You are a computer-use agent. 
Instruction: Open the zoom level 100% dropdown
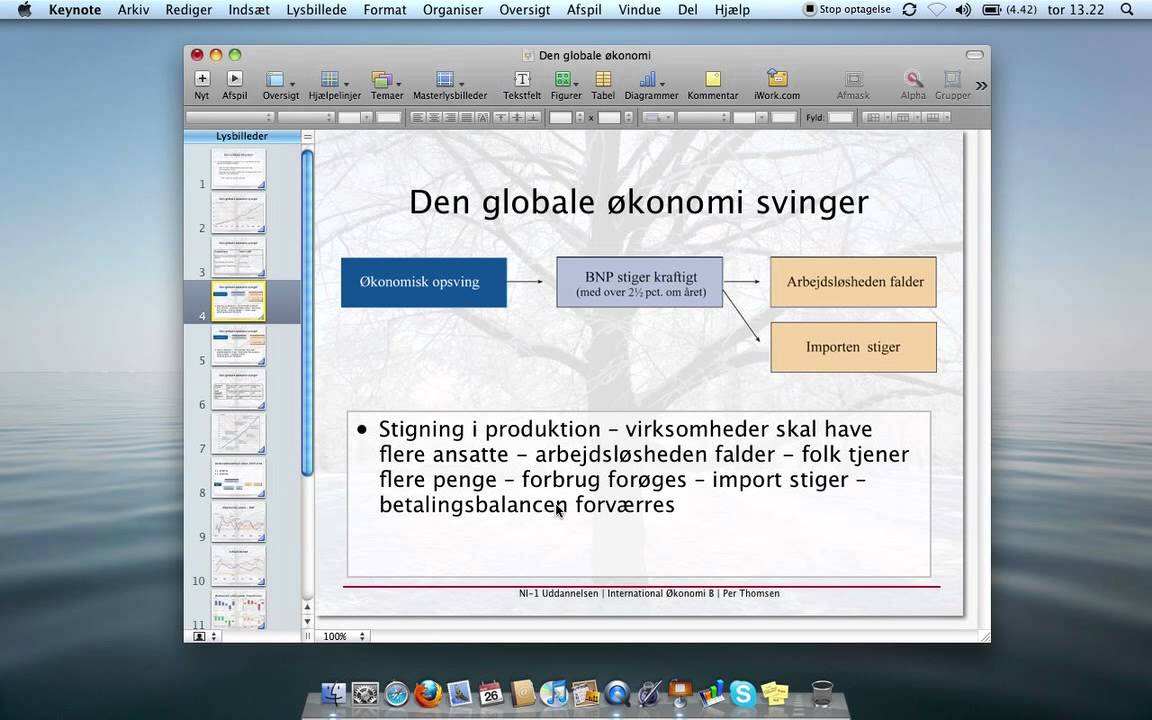[x=345, y=636]
